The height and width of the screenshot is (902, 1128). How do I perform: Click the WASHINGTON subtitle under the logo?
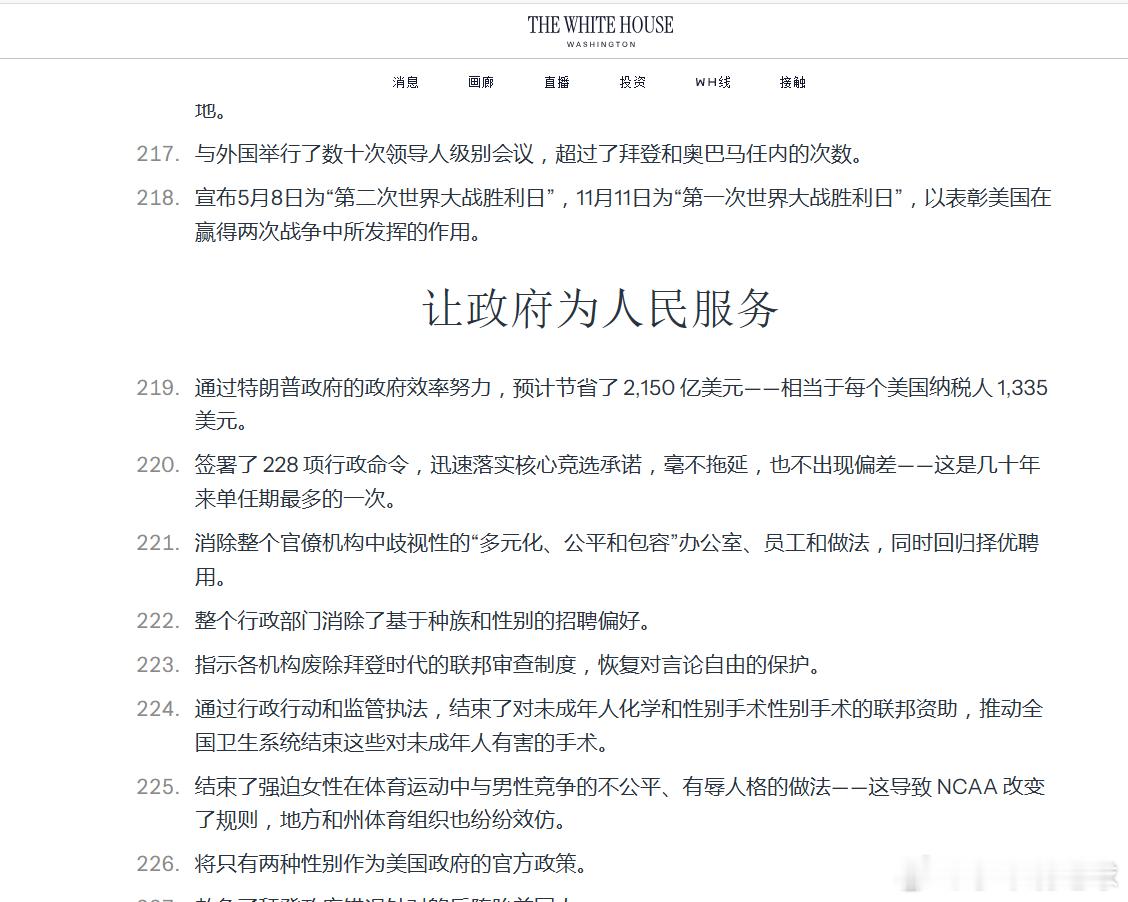601,45
